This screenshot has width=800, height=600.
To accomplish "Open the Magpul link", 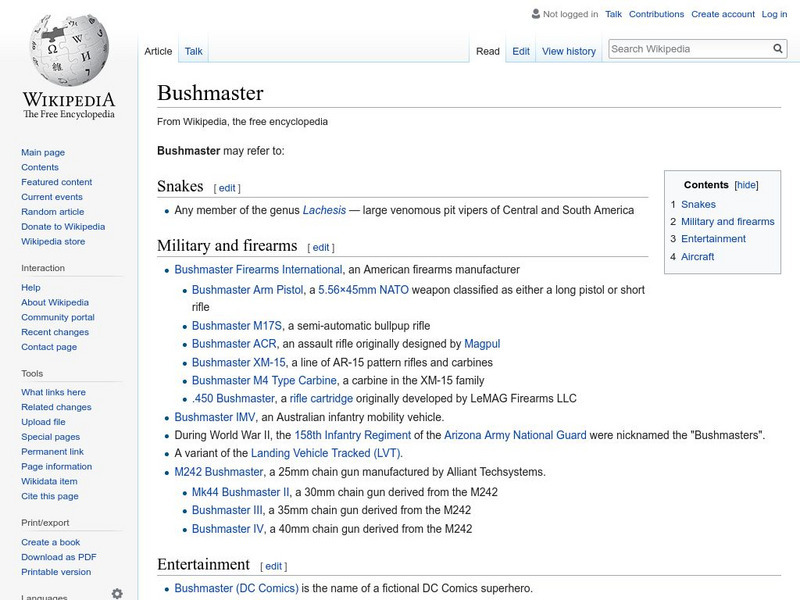I will point(482,344).
